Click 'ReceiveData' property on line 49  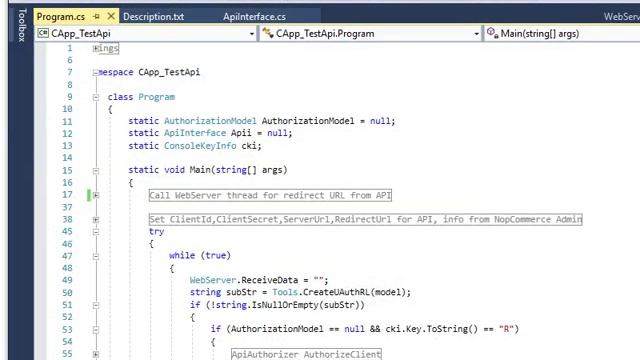269,280
